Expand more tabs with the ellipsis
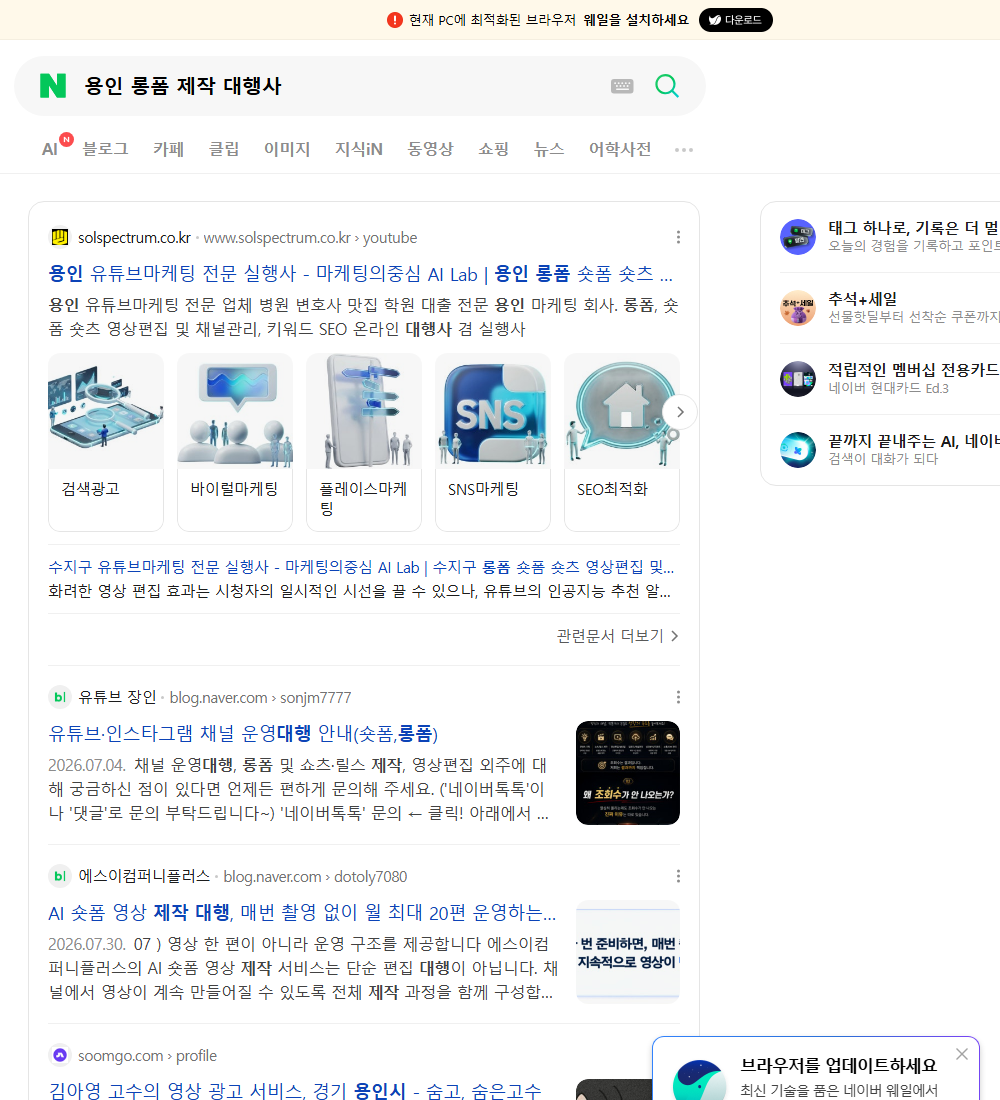Viewport: 1000px width, 1100px height. [x=684, y=149]
